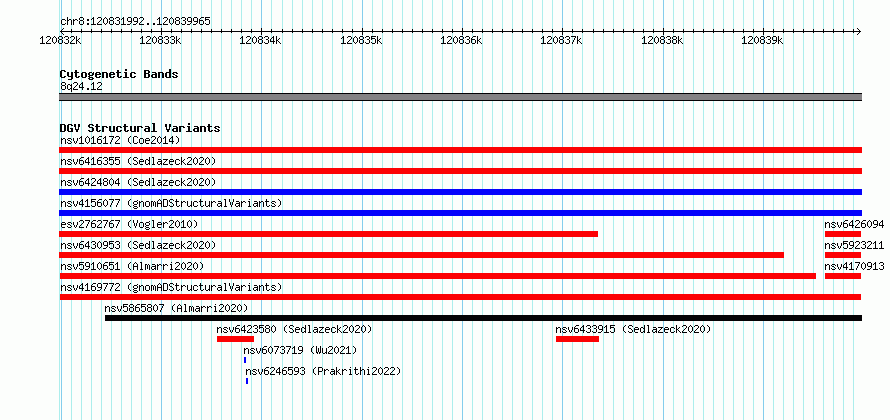Click the 120838k ruler position
This screenshot has height=420, width=890.
click(662, 40)
